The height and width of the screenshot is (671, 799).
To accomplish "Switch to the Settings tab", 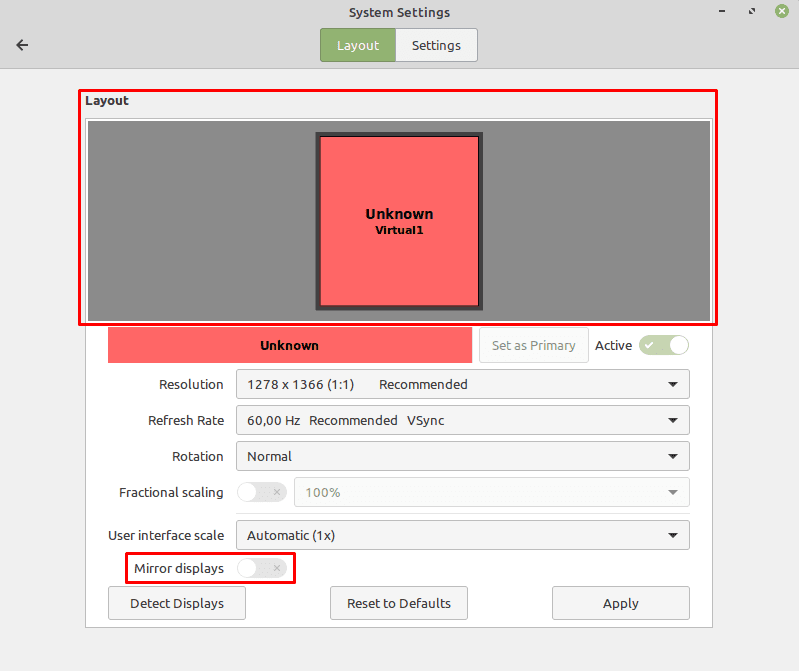I will point(436,45).
